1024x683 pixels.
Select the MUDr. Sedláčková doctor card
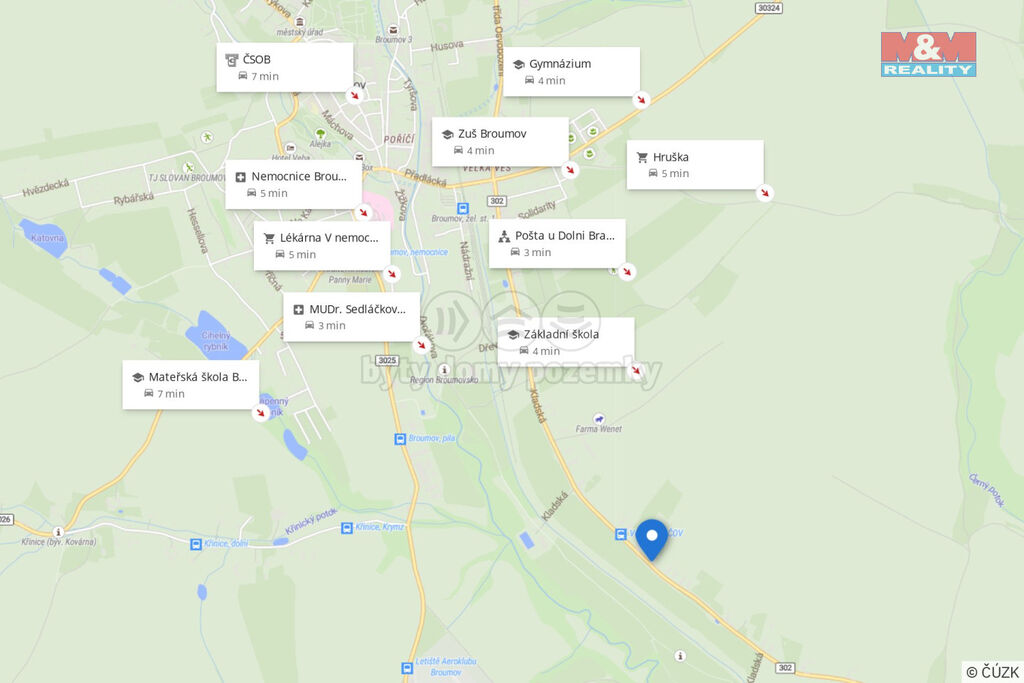351,317
